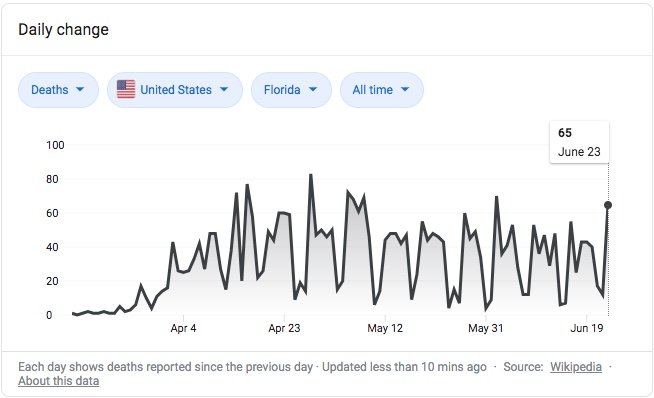Click the 65 June 23 tooltip

pos(579,142)
